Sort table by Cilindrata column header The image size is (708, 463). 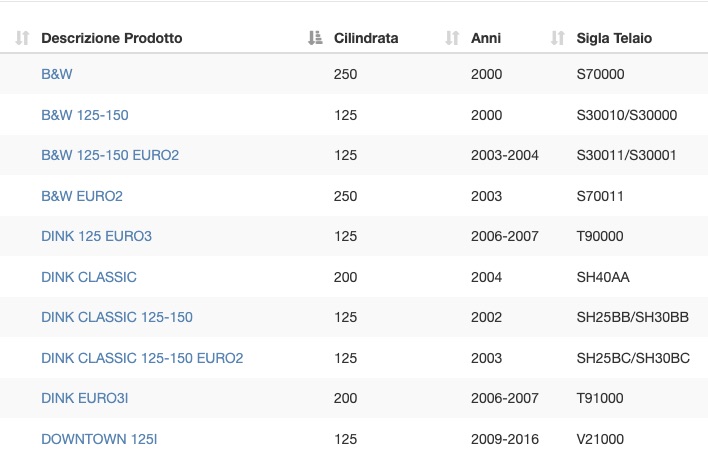pos(366,38)
